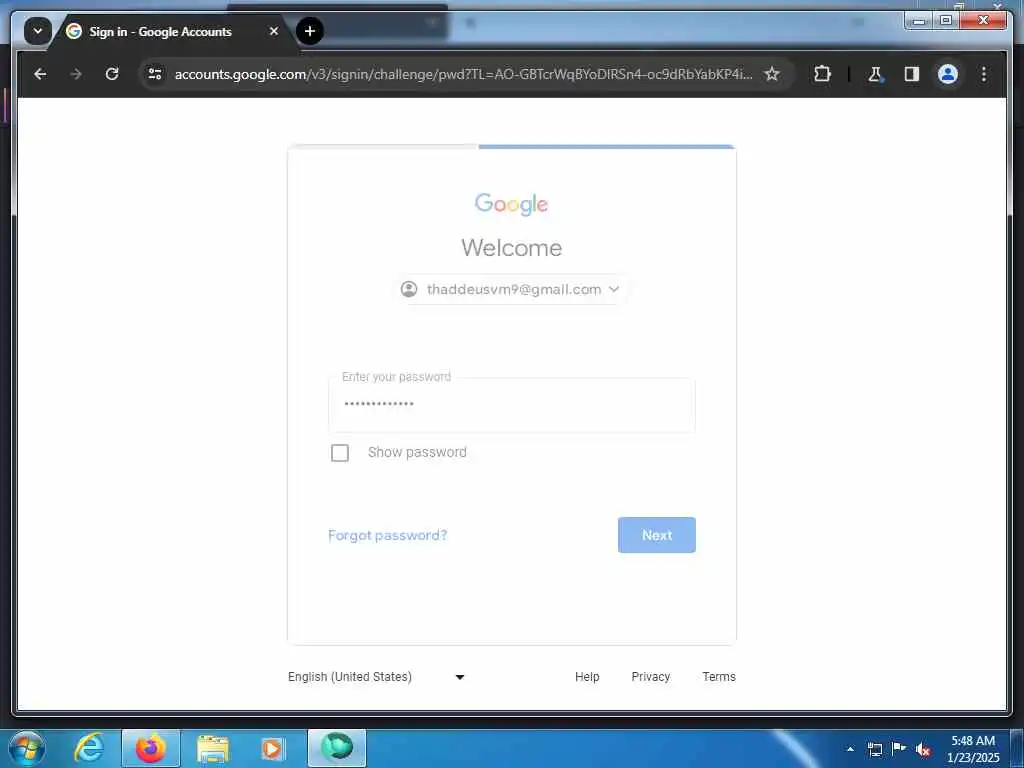This screenshot has height=768, width=1024.
Task: Open a new tab with plus button
Action: (310, 31)
